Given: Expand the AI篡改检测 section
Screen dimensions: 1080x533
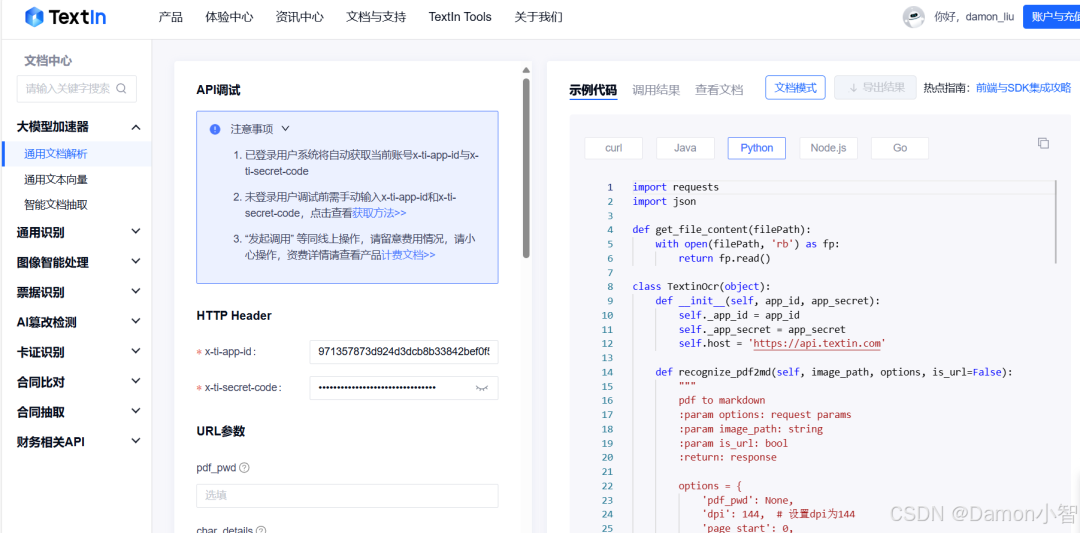Looking at the screenshot, I should click(136, 322).
